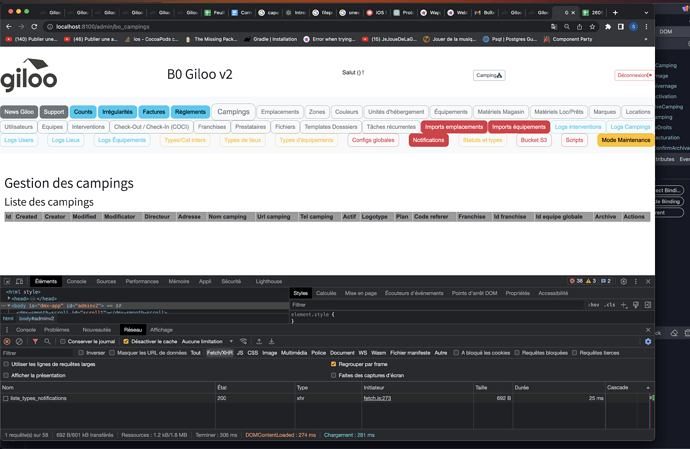The image size is (690, 449).
Task: Share this page with the share icon
Action: tap(580, 27)
